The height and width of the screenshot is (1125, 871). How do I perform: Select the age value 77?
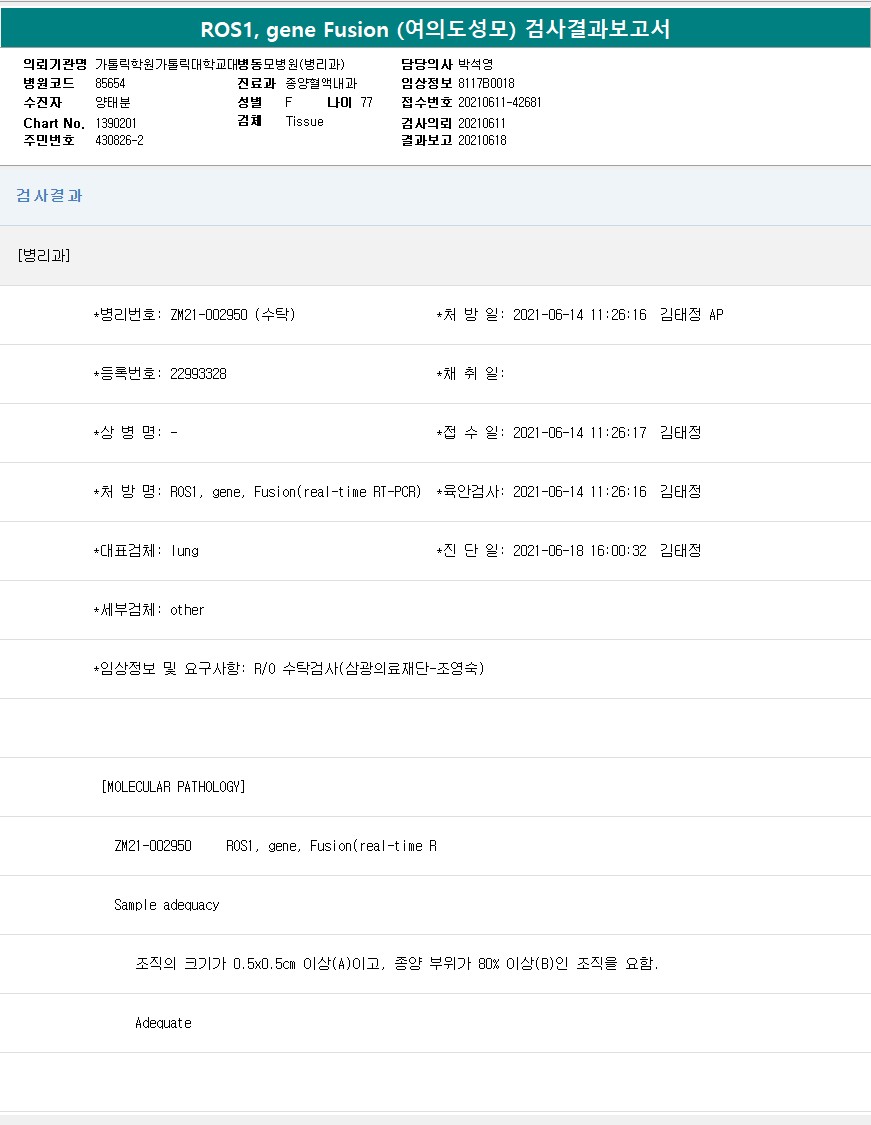coord(367,103)
